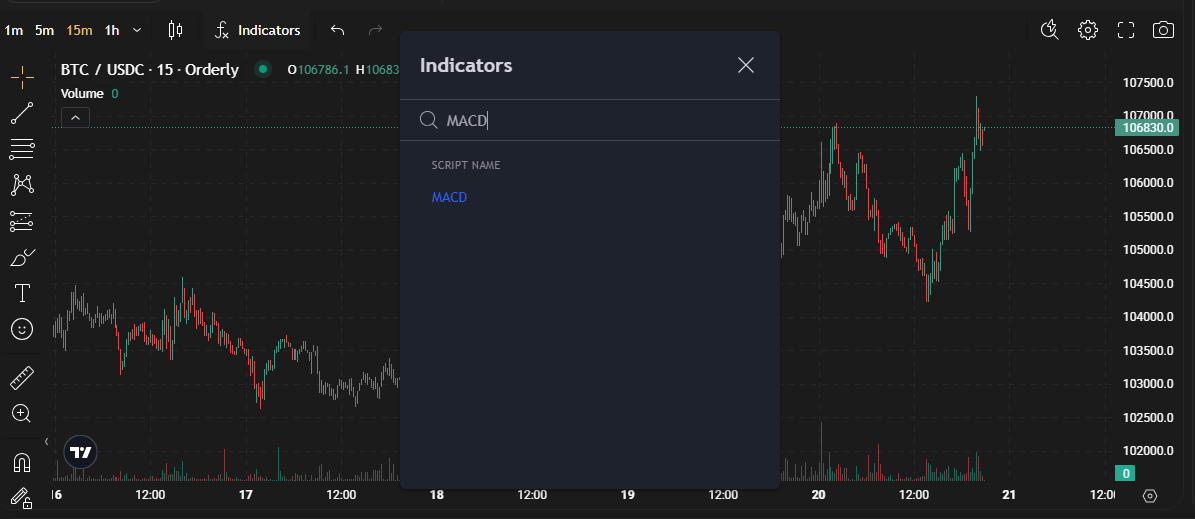Click the MACD search input field

600,121
